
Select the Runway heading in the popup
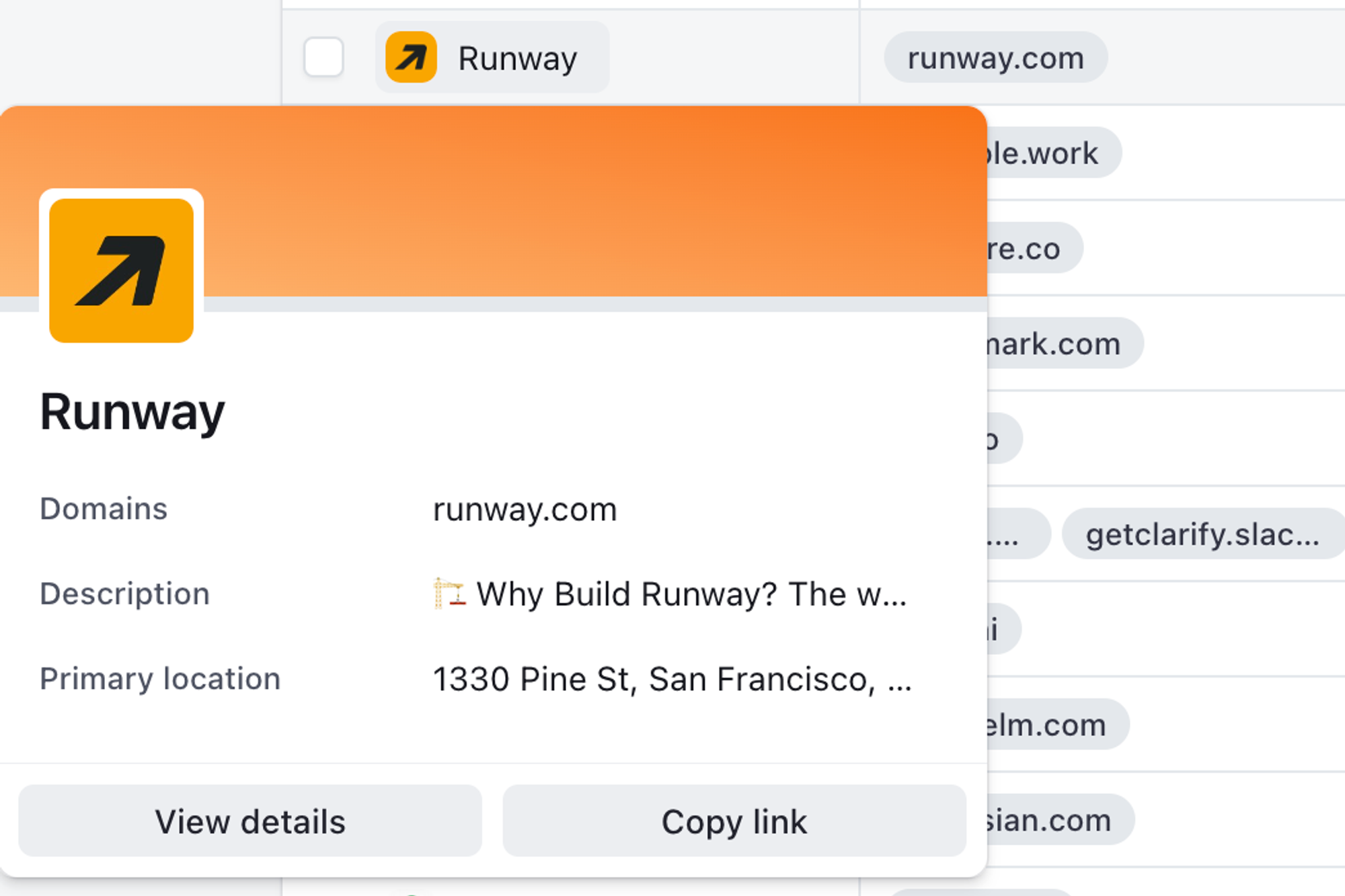pos(132,412)
